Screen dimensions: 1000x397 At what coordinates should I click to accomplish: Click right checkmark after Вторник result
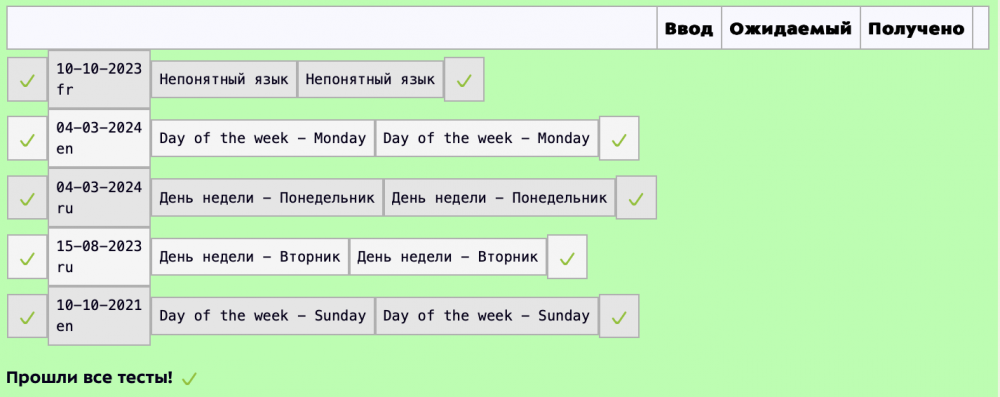tap(567, 257)
